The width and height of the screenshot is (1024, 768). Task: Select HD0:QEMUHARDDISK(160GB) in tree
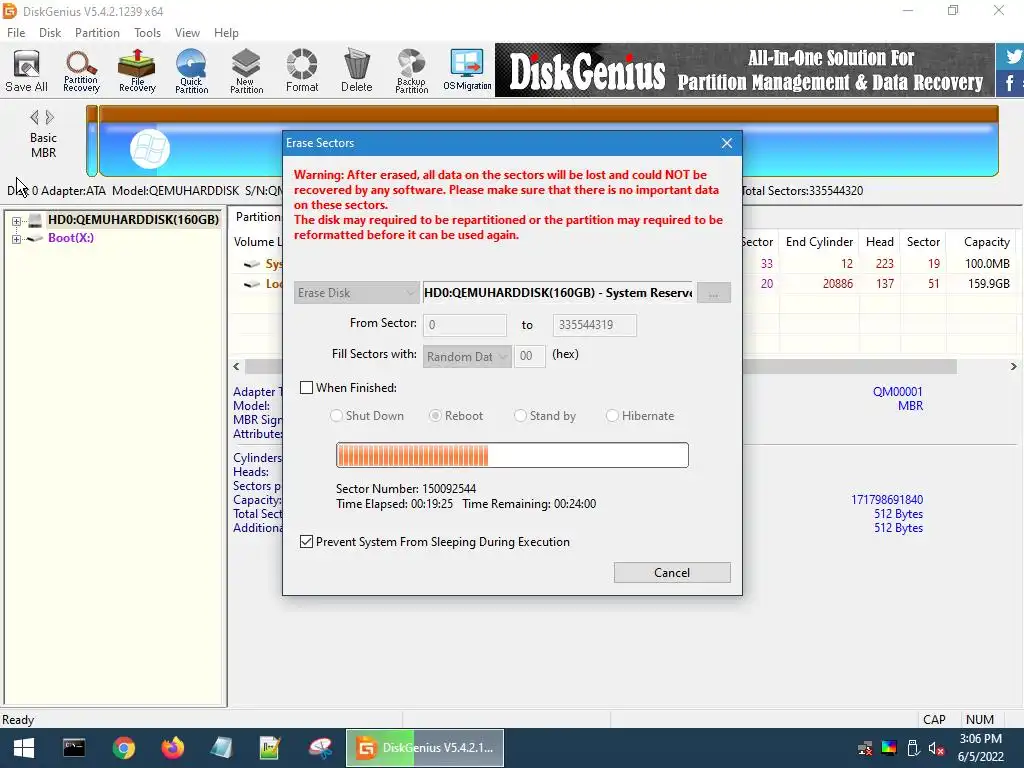(133, 219)
